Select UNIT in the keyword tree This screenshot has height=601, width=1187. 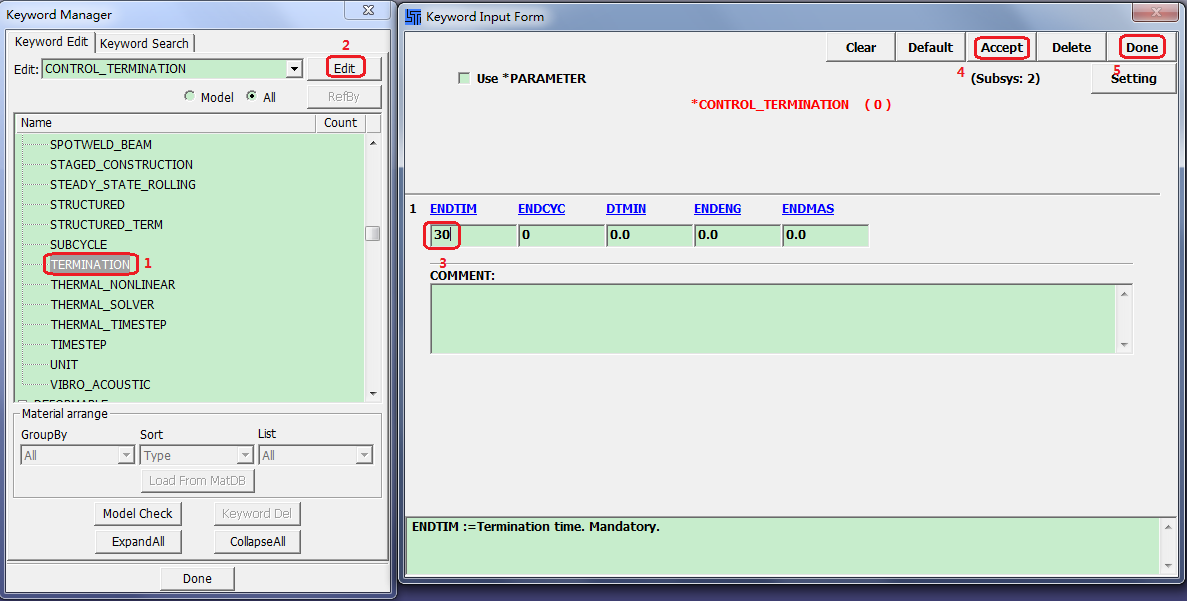coord(64,365)
